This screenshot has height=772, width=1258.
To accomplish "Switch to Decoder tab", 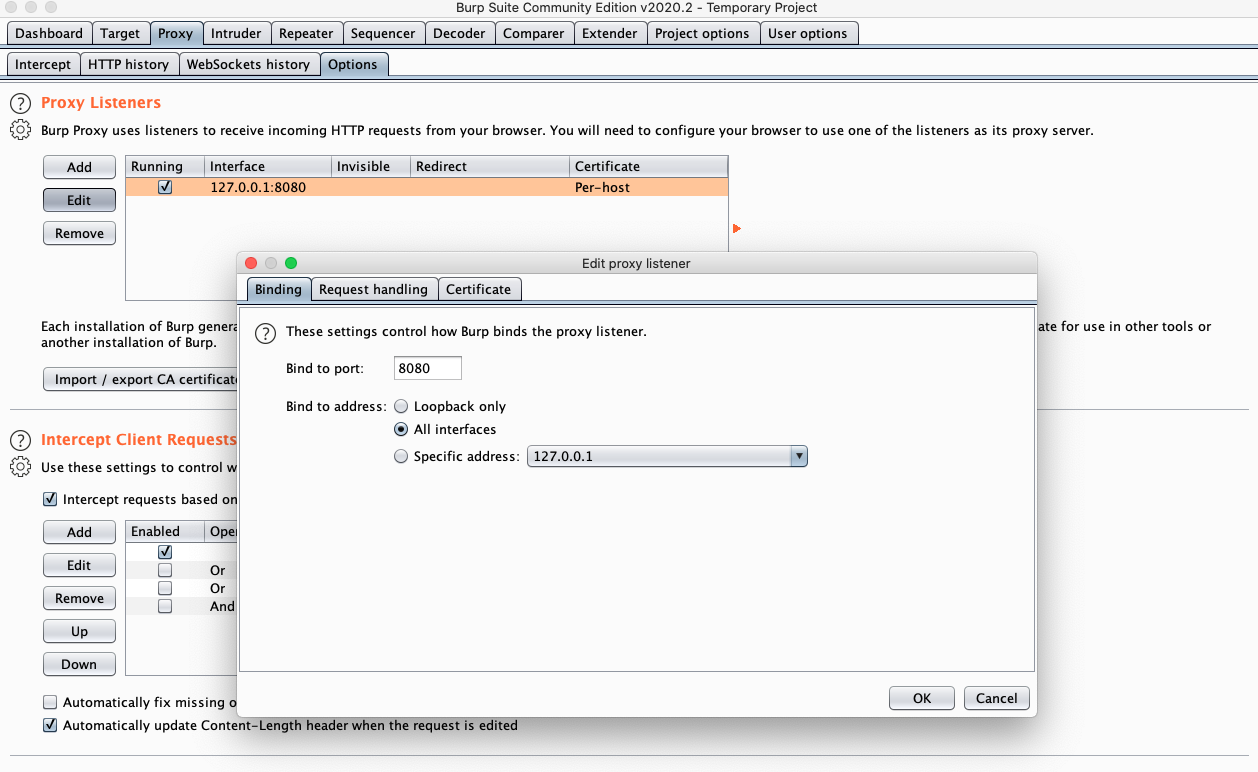I will [459, 33].
